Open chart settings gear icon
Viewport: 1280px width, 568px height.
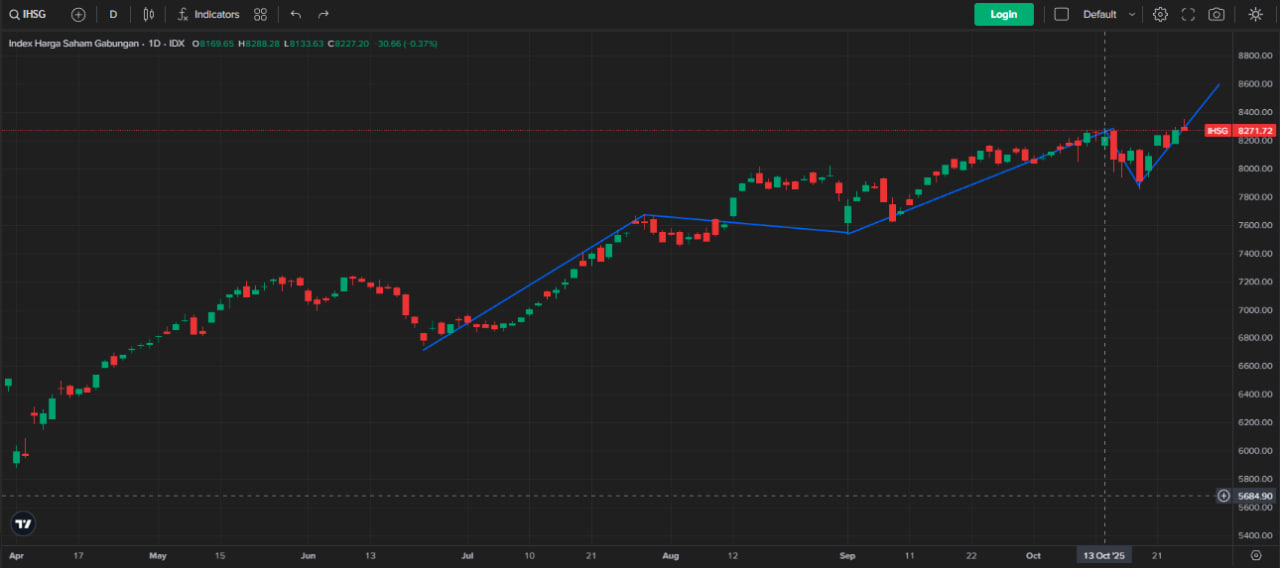pos(1160,14)
